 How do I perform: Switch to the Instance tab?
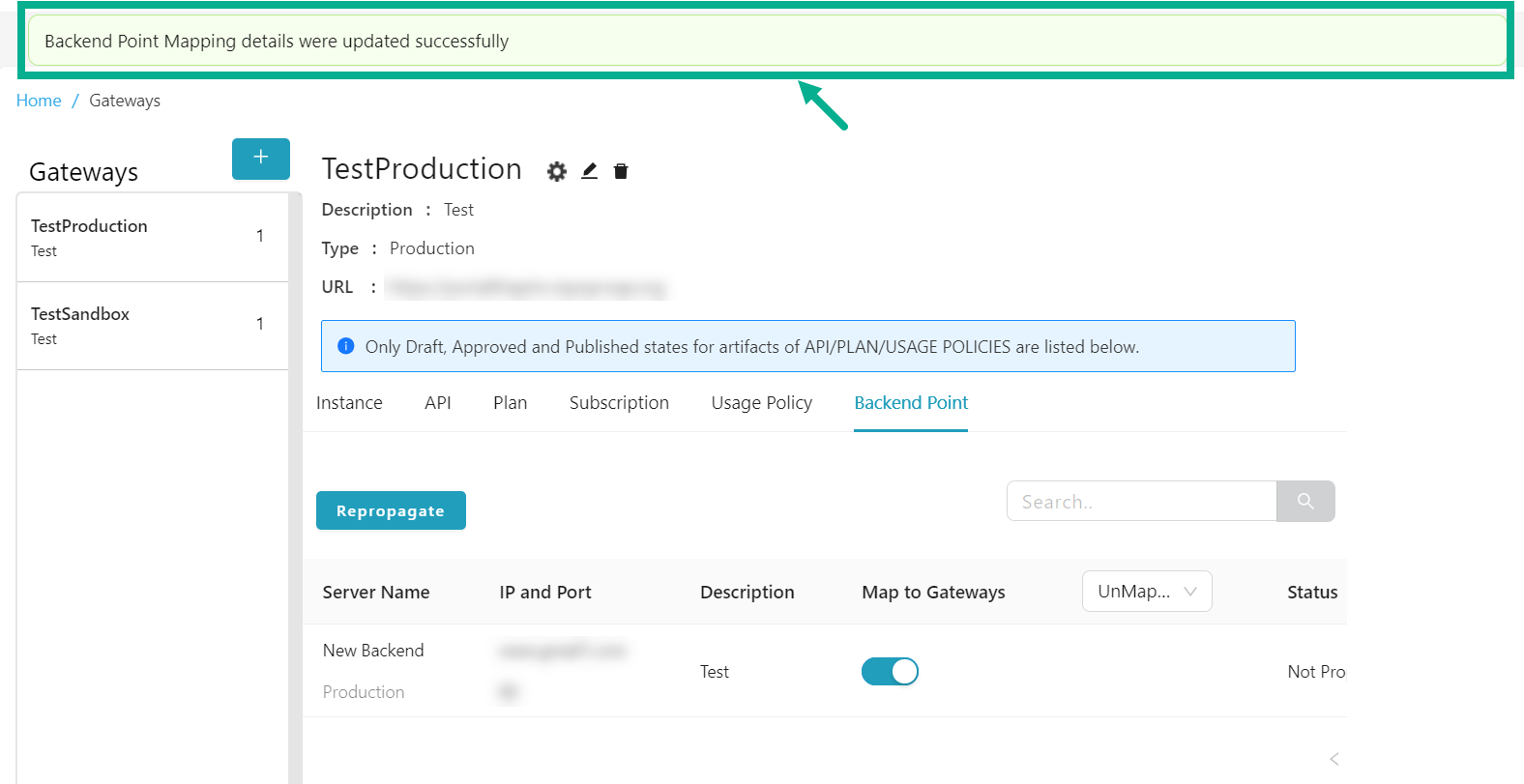[x=349, y=403]
